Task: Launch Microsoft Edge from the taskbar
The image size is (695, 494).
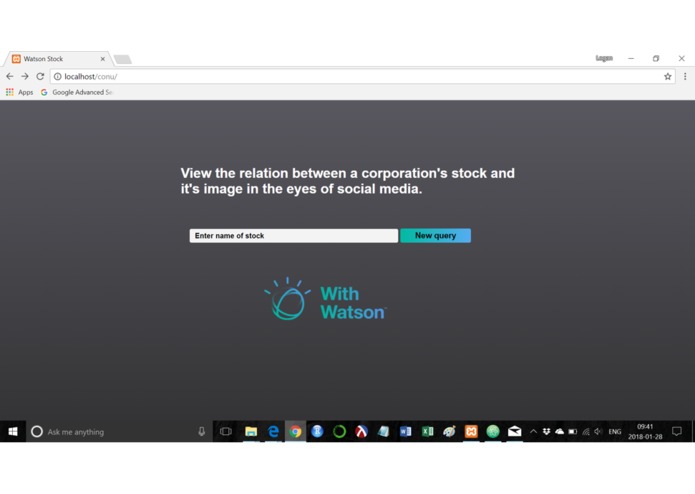Action: (x=273, y=432)
